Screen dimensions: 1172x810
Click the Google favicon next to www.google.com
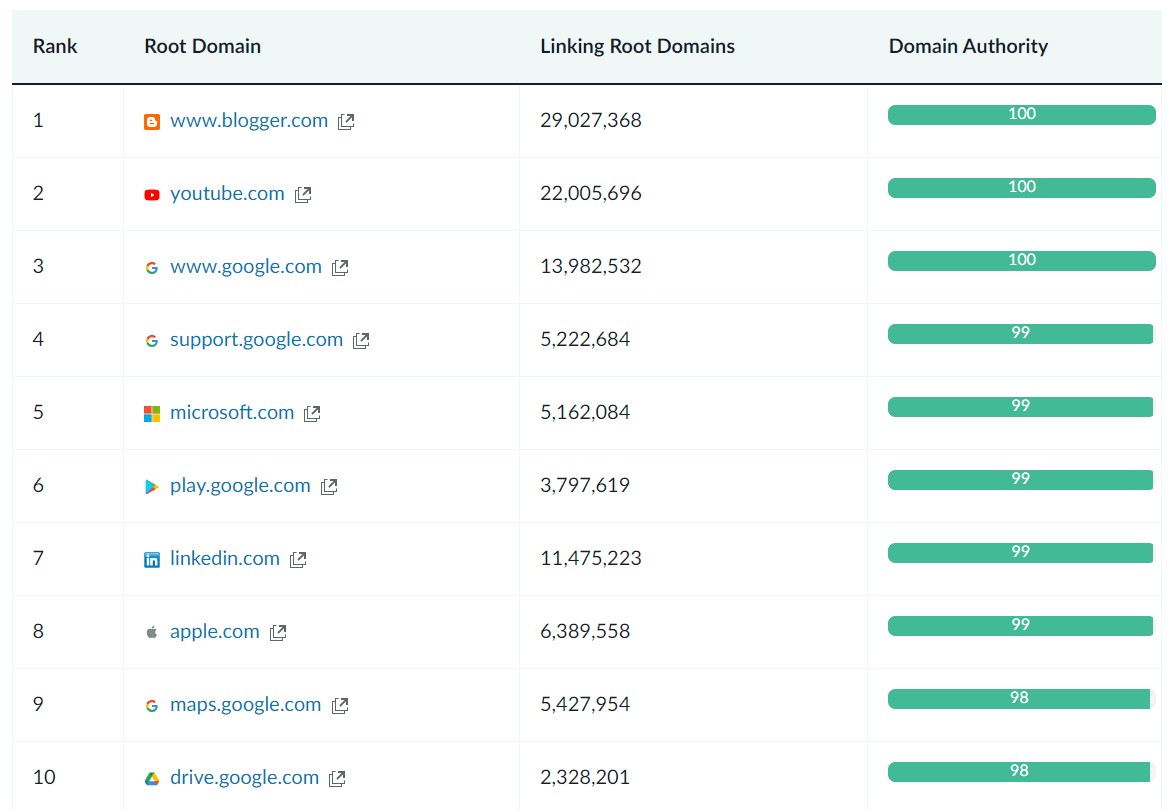tap(152, 267)
